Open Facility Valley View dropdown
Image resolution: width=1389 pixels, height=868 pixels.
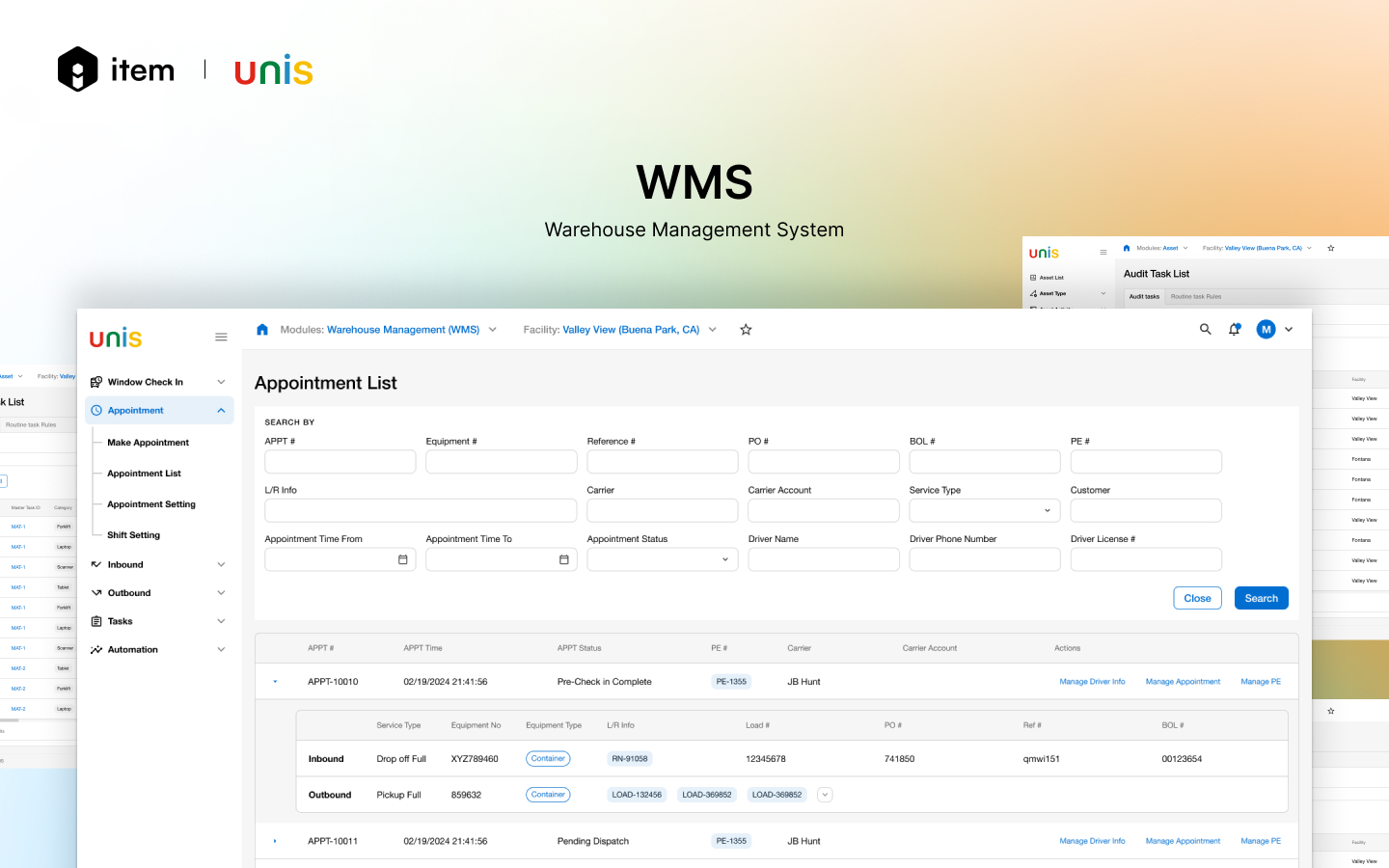click(713, 329)
